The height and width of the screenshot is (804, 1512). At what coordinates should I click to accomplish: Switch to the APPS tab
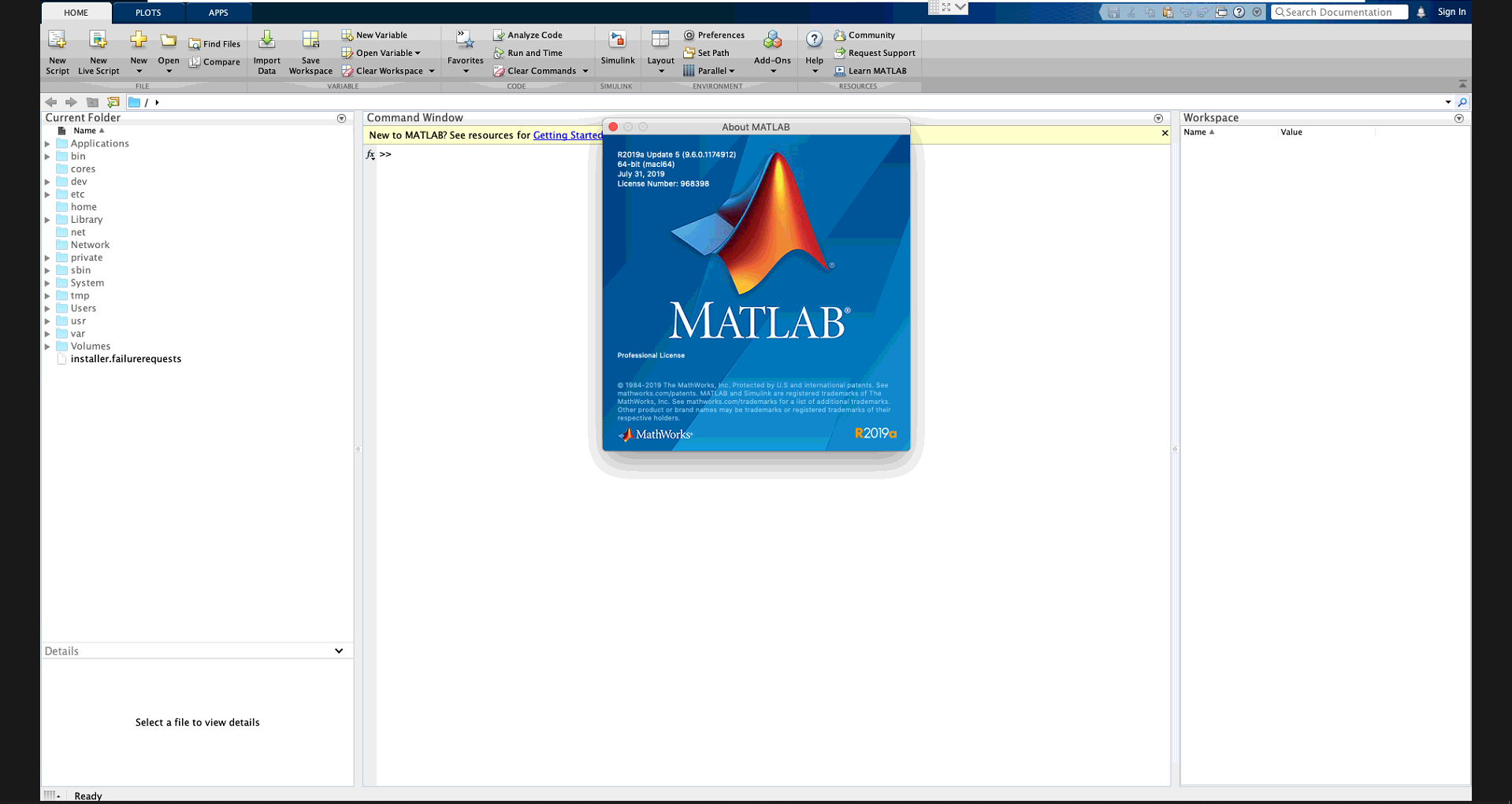[218, 13]
